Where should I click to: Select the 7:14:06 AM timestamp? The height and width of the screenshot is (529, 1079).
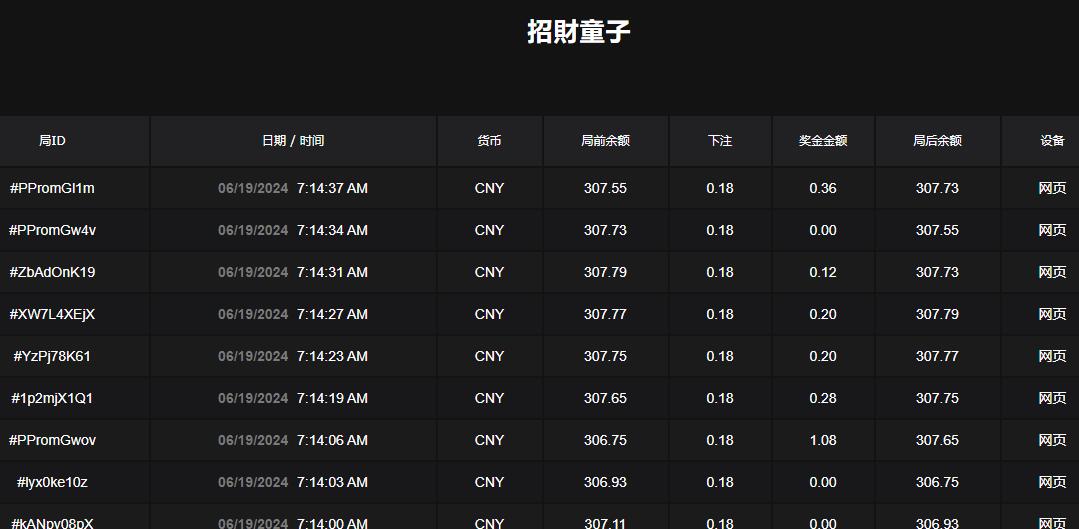pos(332,440)
